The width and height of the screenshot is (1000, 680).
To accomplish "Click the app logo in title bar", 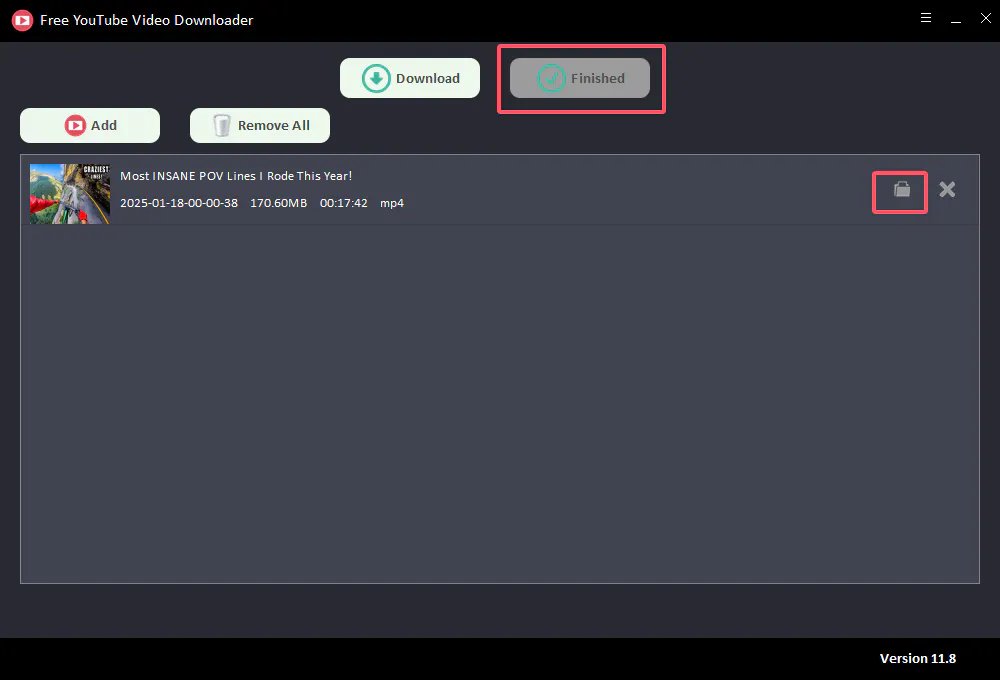I will [22, 20].
